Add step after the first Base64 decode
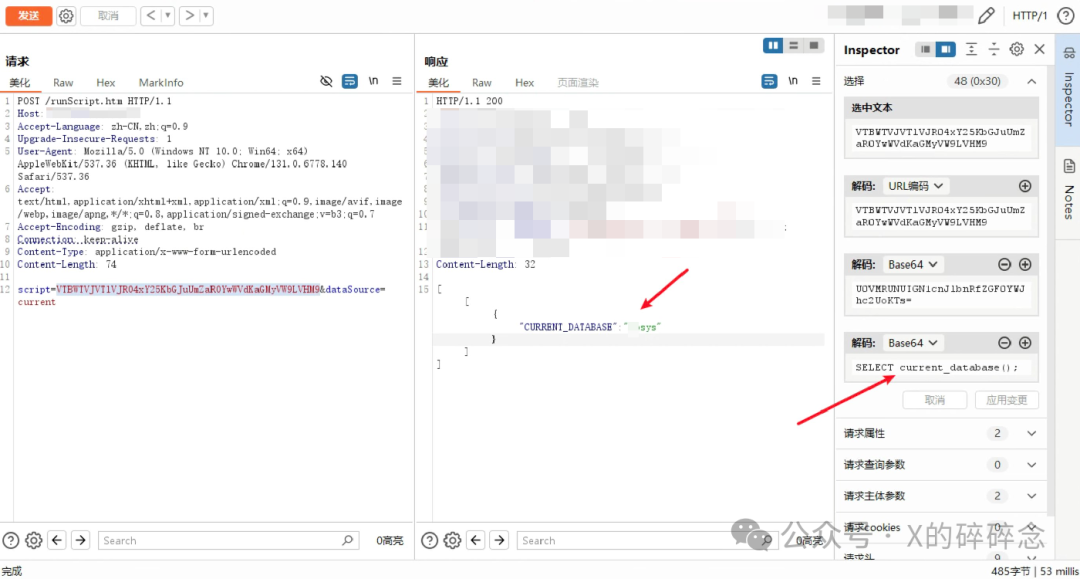Screen dimensions: 1080x579 [x=1025, y=264]
